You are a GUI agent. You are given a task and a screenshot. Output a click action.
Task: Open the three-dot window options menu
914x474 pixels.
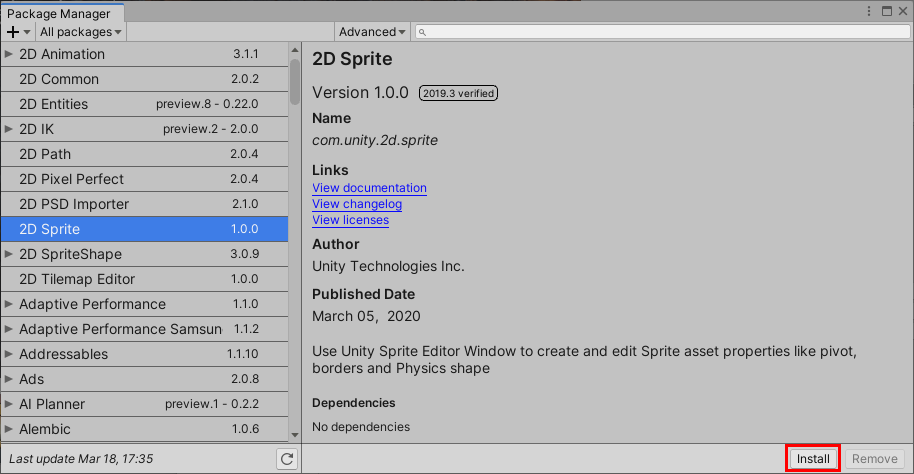point(870,11)
